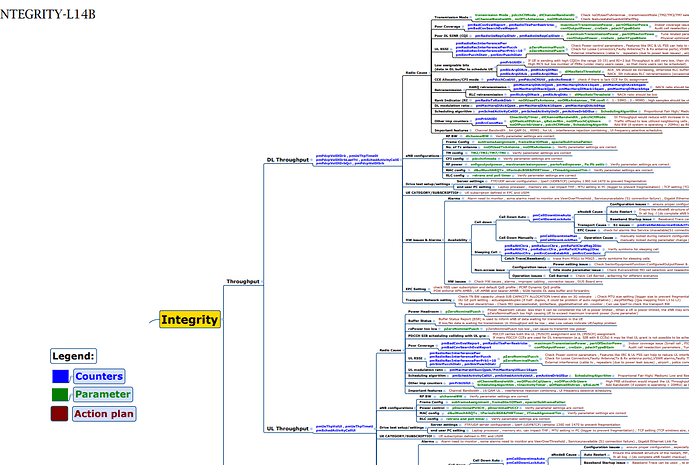Select the DL modulation ratio node
Viewport: 689px width, 465px height.
point(451,106)
